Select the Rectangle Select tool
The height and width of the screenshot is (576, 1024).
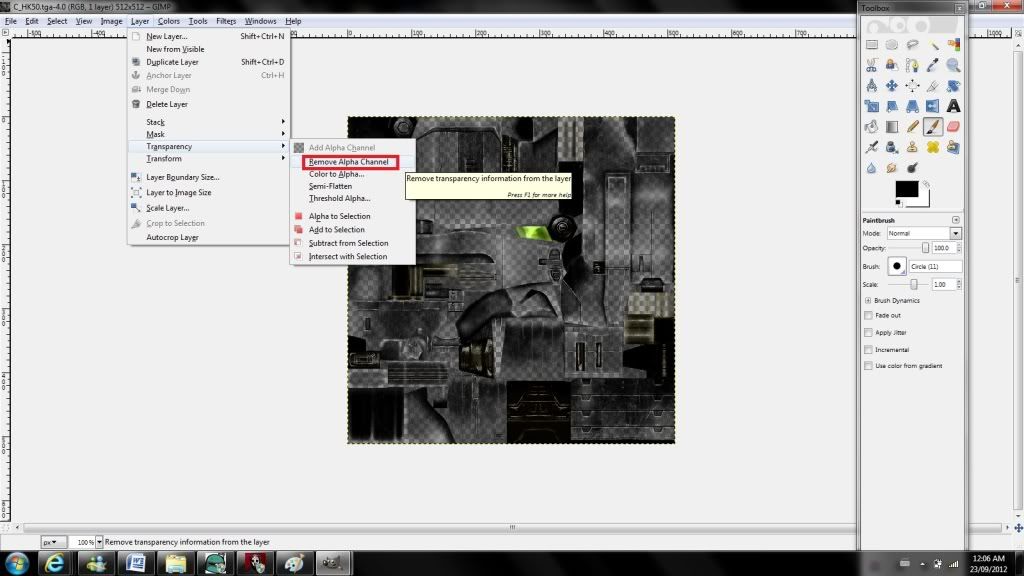[x=871, y=45]
